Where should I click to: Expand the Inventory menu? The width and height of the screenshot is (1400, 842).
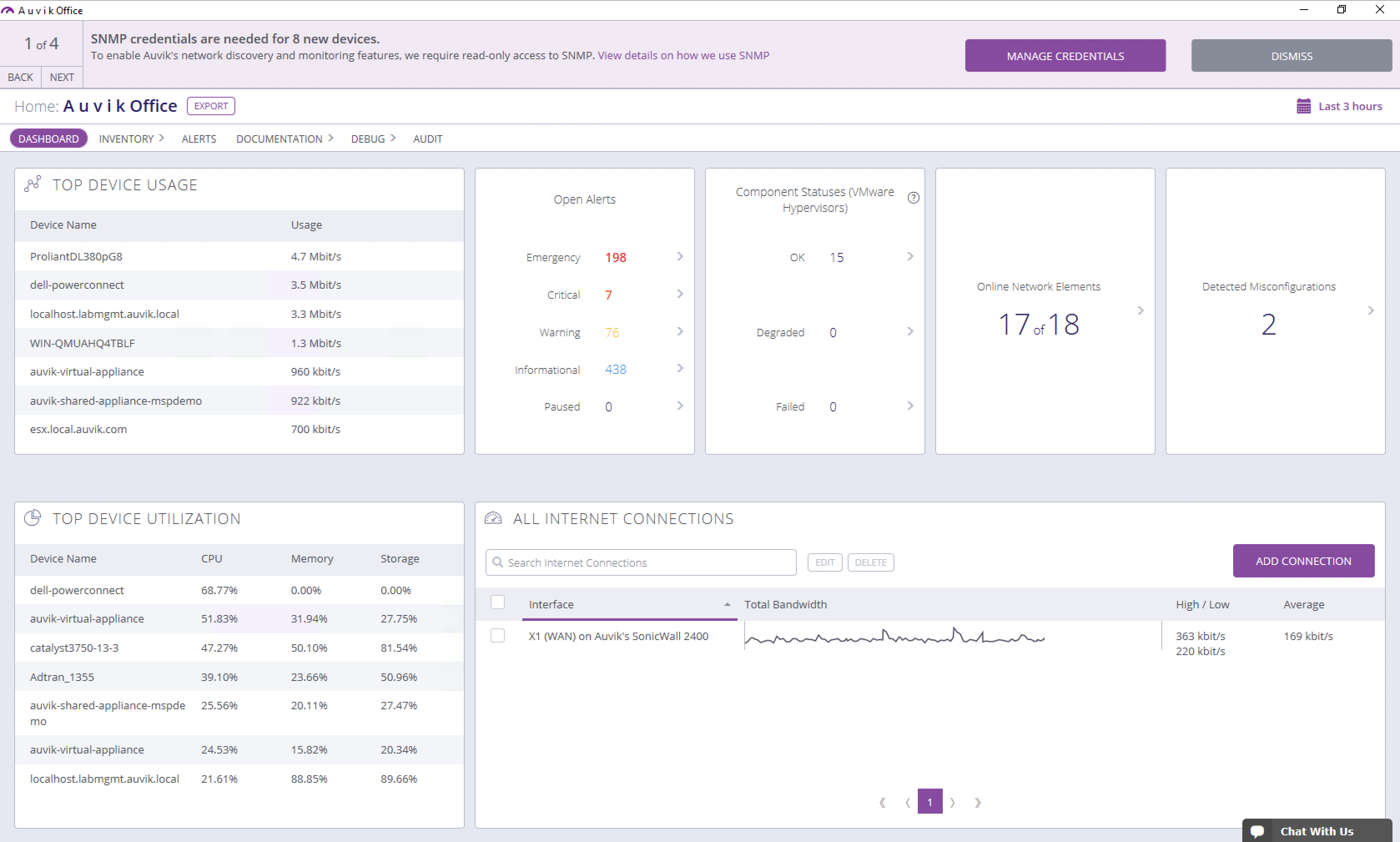tap(131, 139)
